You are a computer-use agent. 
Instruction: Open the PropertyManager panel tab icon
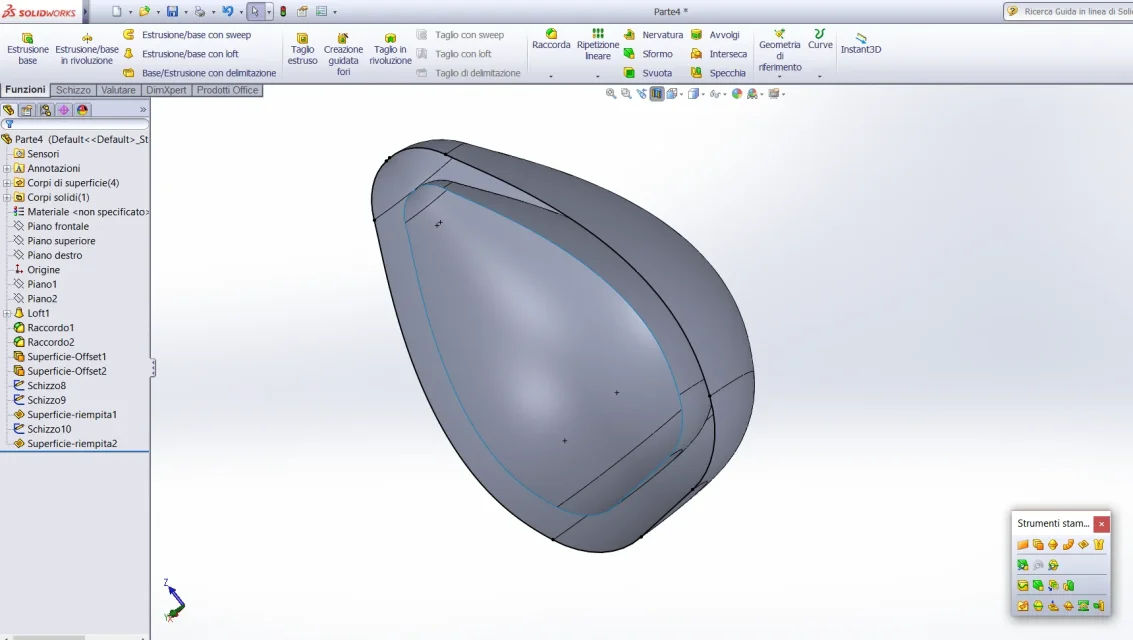(27, 110)
